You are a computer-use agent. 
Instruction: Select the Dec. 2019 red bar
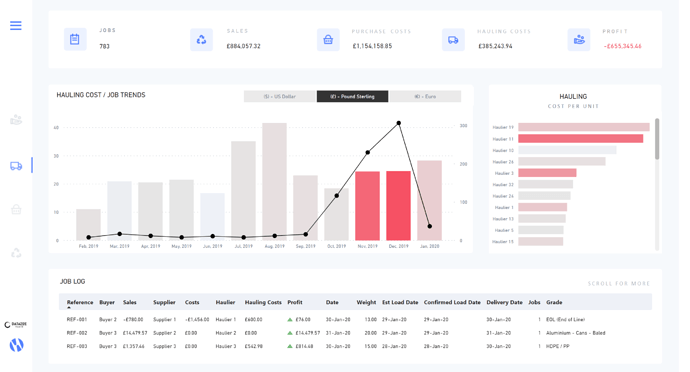[398, 206]
